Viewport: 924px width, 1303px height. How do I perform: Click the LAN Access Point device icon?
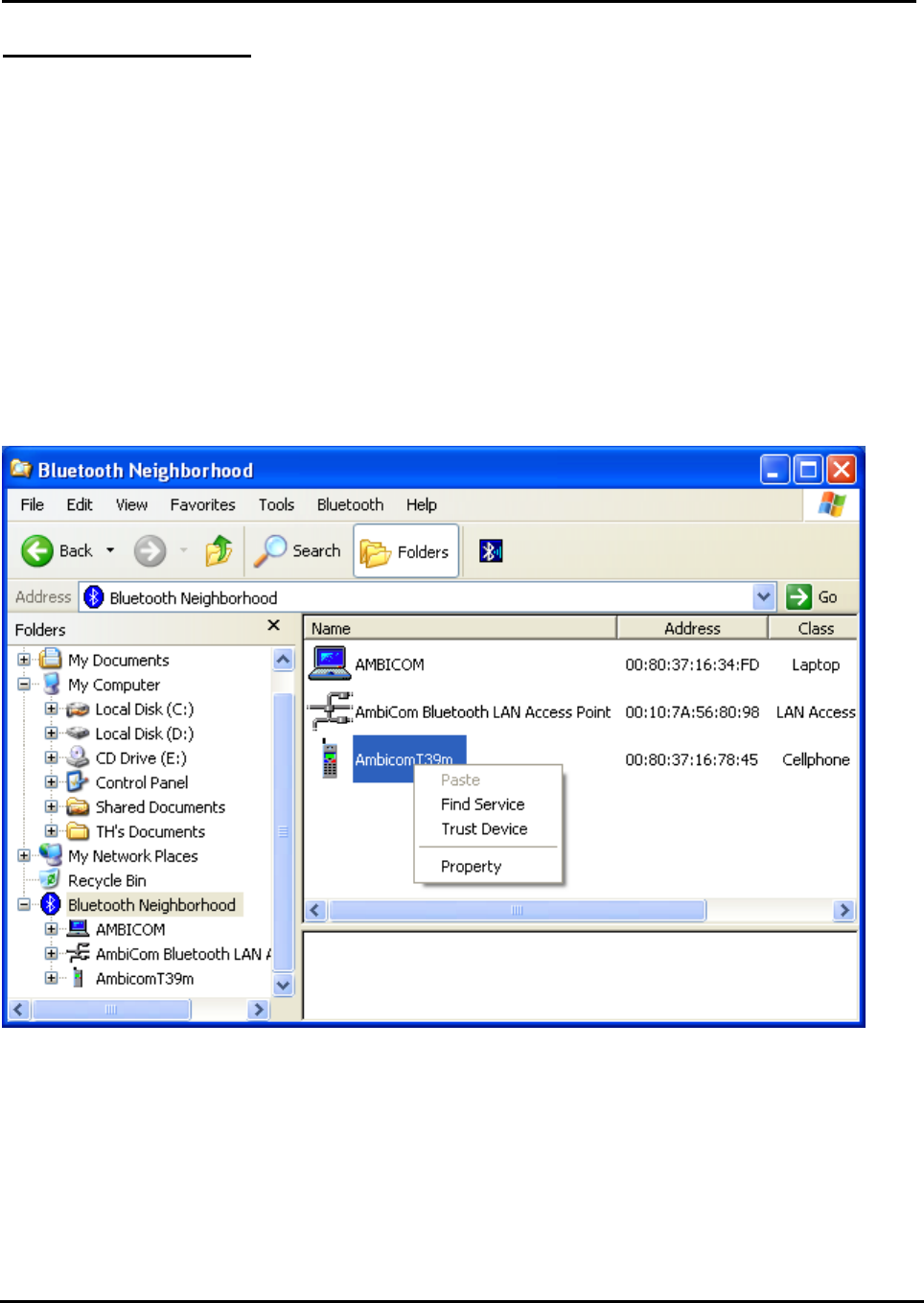(331, 710)
